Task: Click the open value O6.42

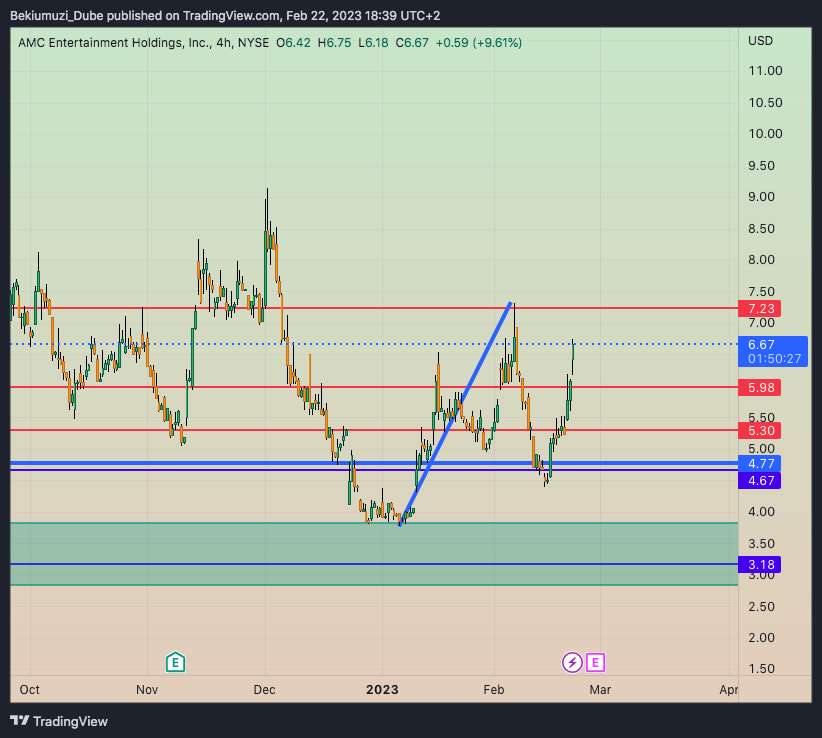Action: tap(294, 42)
